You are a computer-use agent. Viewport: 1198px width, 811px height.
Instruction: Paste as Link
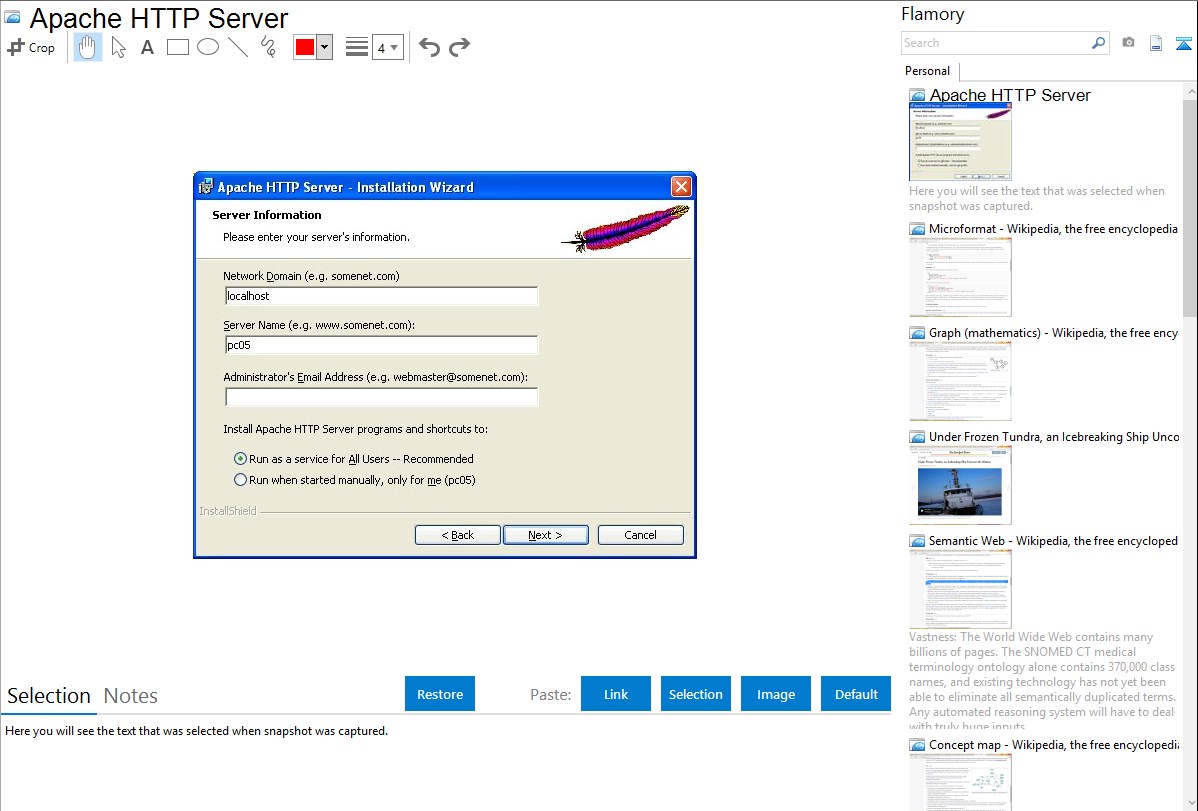coord(616,694)
